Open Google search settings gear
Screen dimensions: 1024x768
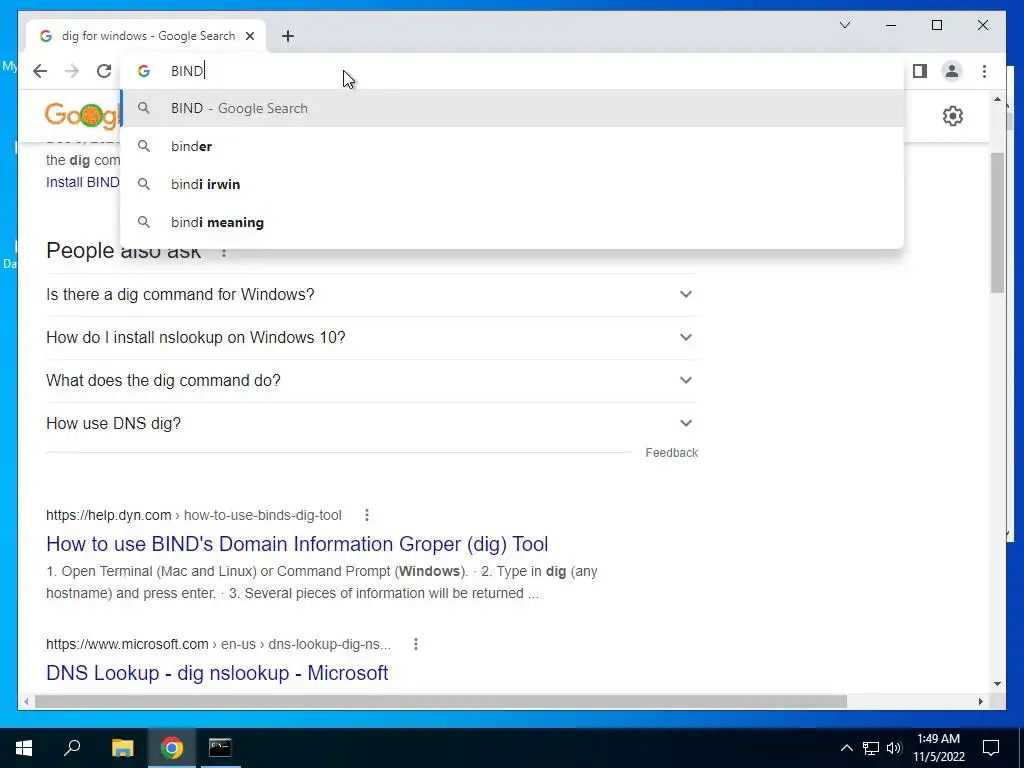pyautogui.click(x=953, y=116)
